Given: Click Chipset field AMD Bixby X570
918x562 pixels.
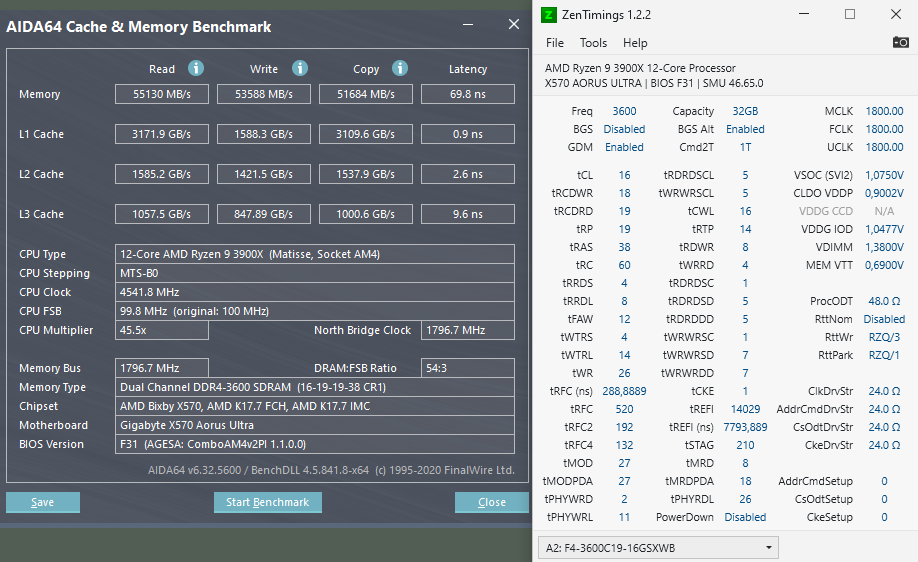Looking at the screenshot, I should point(315,406).
